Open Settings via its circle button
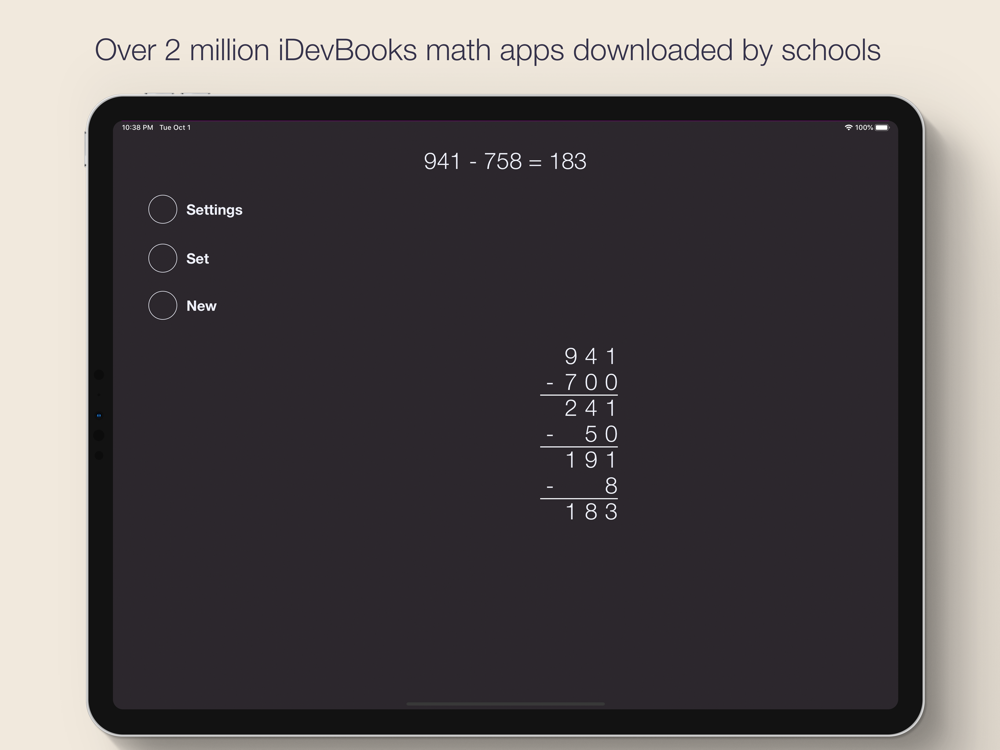The height and width of the screenshot is (750, 1000). 163,209
